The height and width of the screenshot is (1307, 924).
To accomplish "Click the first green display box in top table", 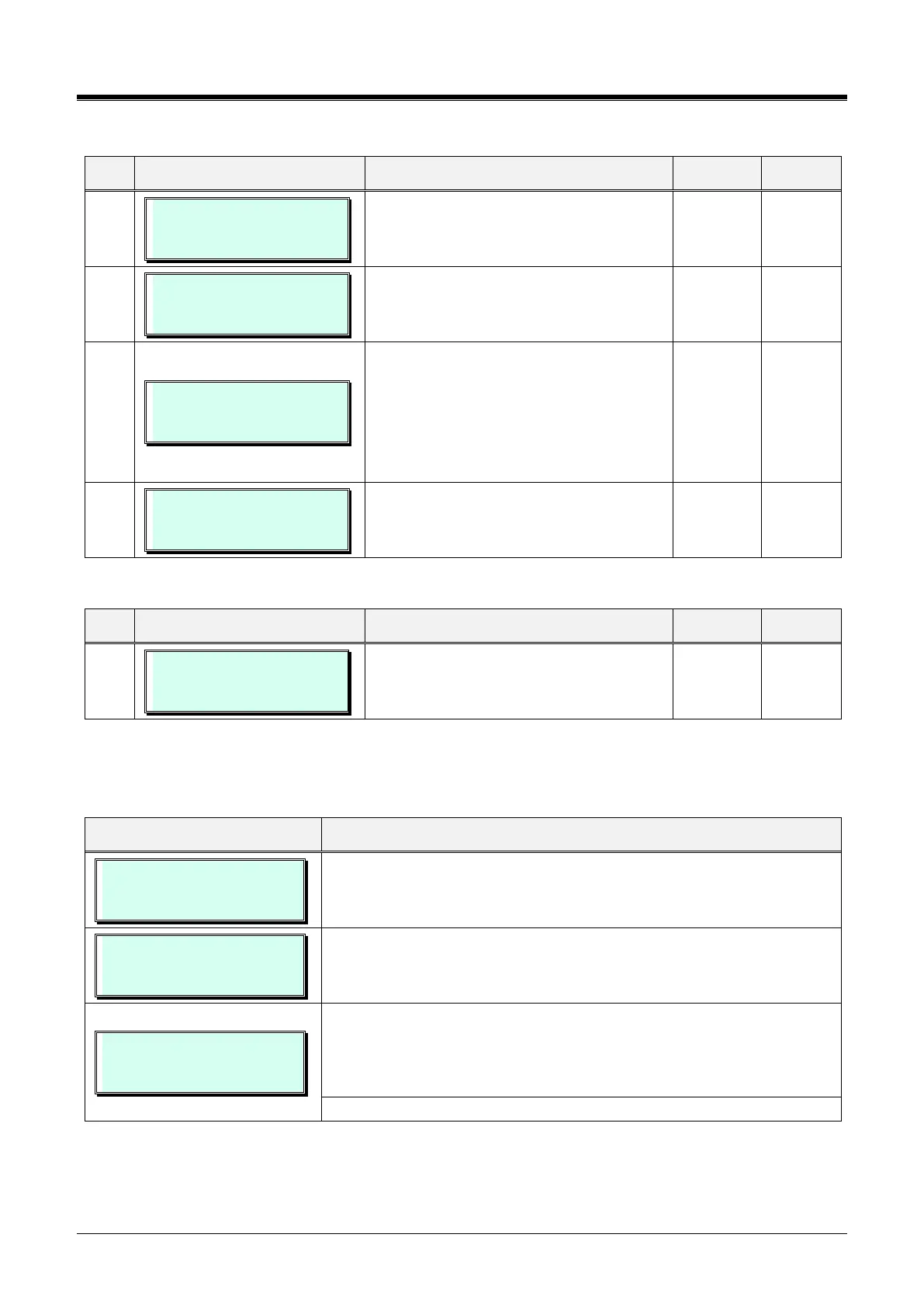I will [x=247, y=229].
